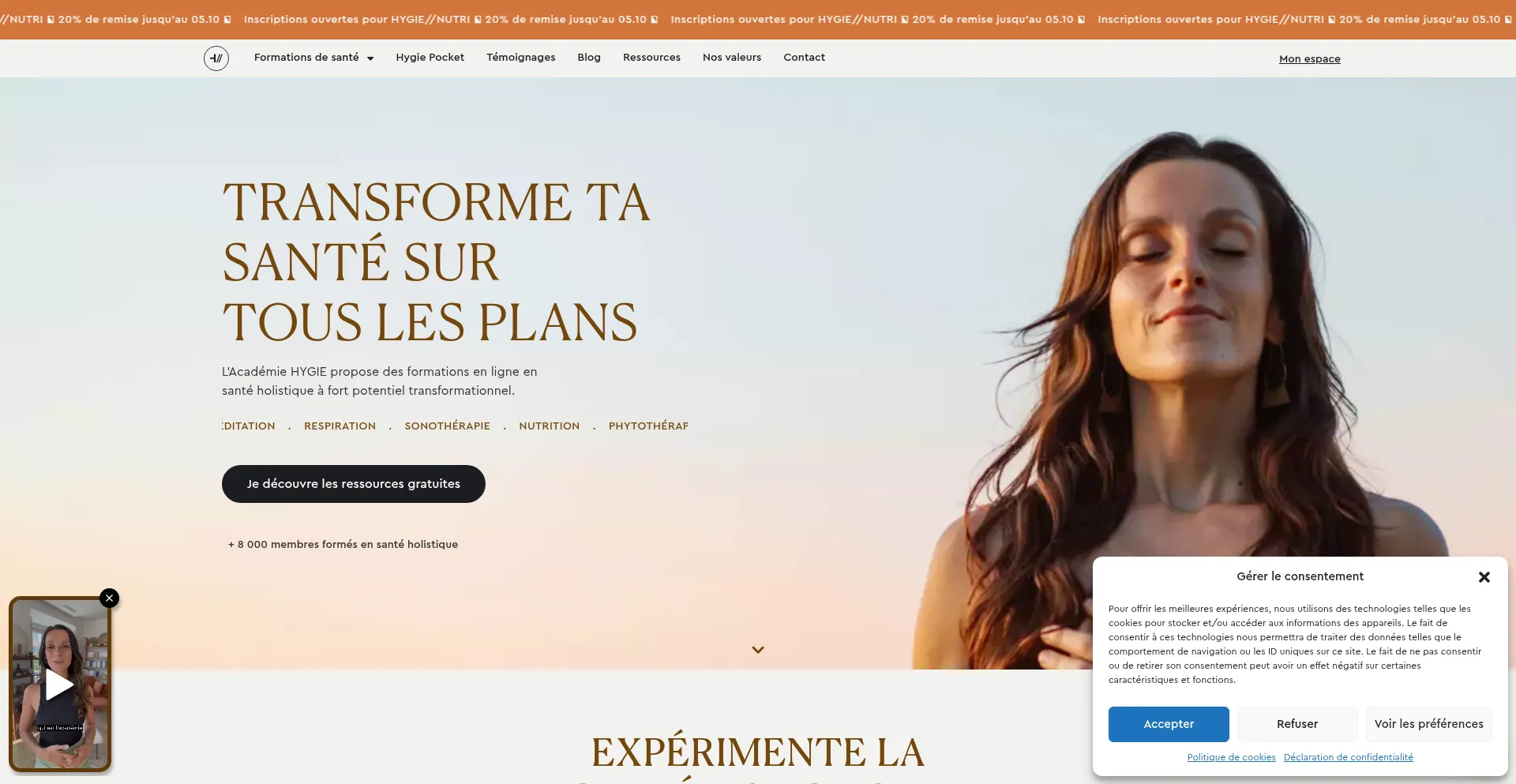Play the floating video thumbnail
The width and height of the screenshot is (1516, 784).
coord(59,685)
